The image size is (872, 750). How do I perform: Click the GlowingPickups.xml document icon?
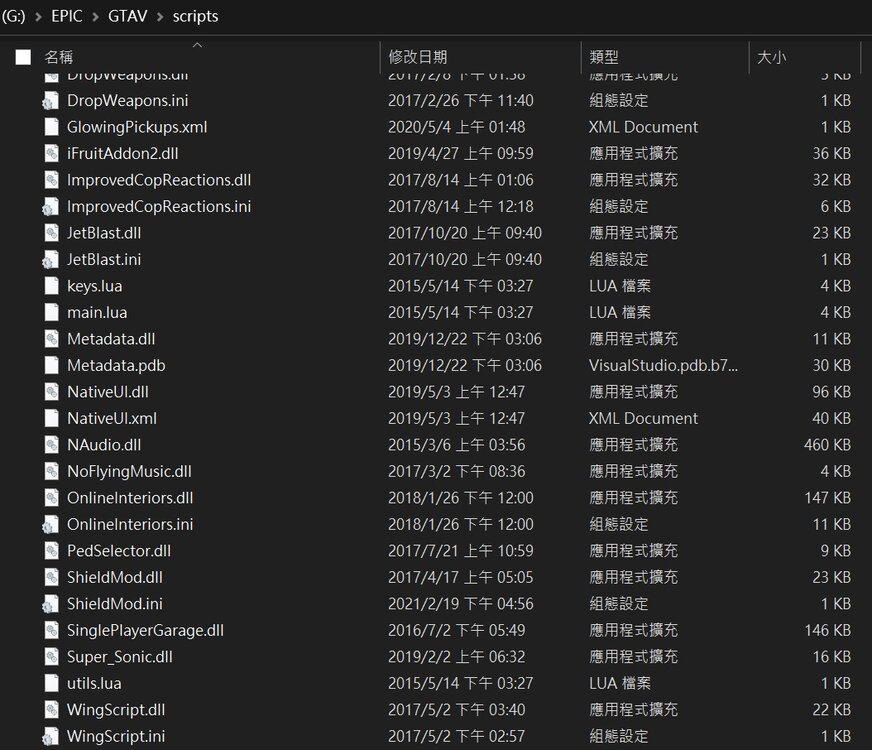[x=51, y=127]
